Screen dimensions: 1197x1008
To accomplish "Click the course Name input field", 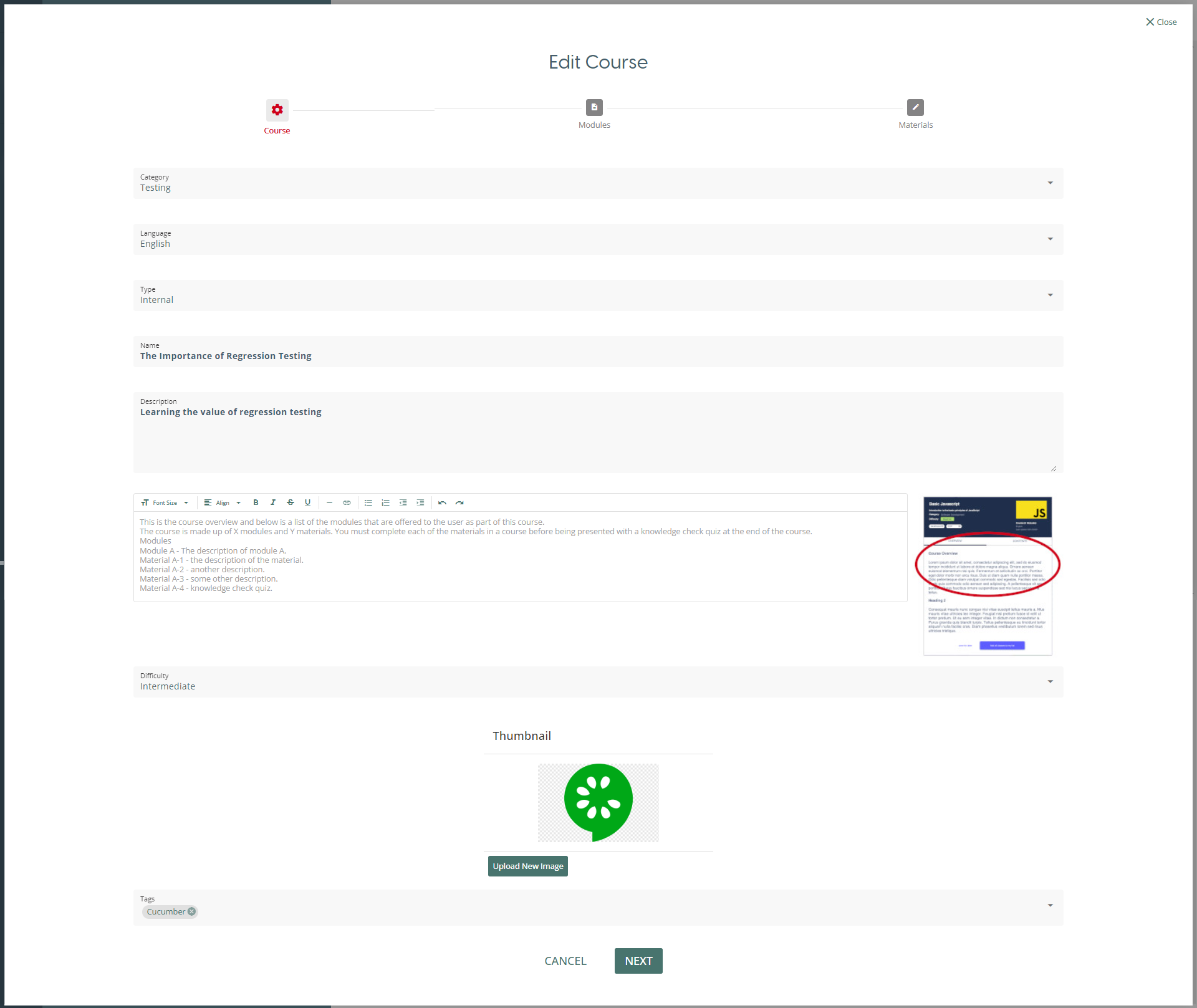I will (x=597, y=356).
